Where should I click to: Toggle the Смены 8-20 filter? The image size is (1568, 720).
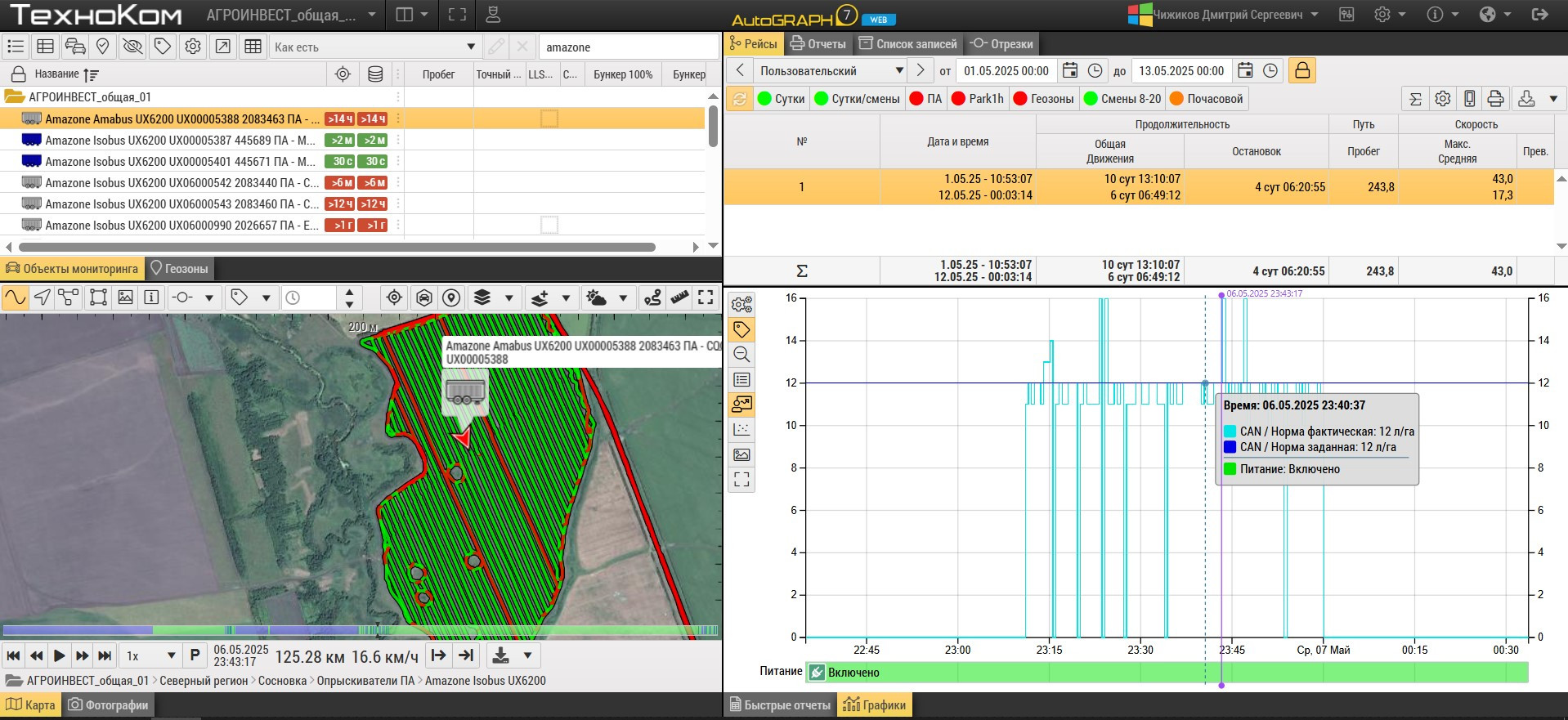[1122, 99]
